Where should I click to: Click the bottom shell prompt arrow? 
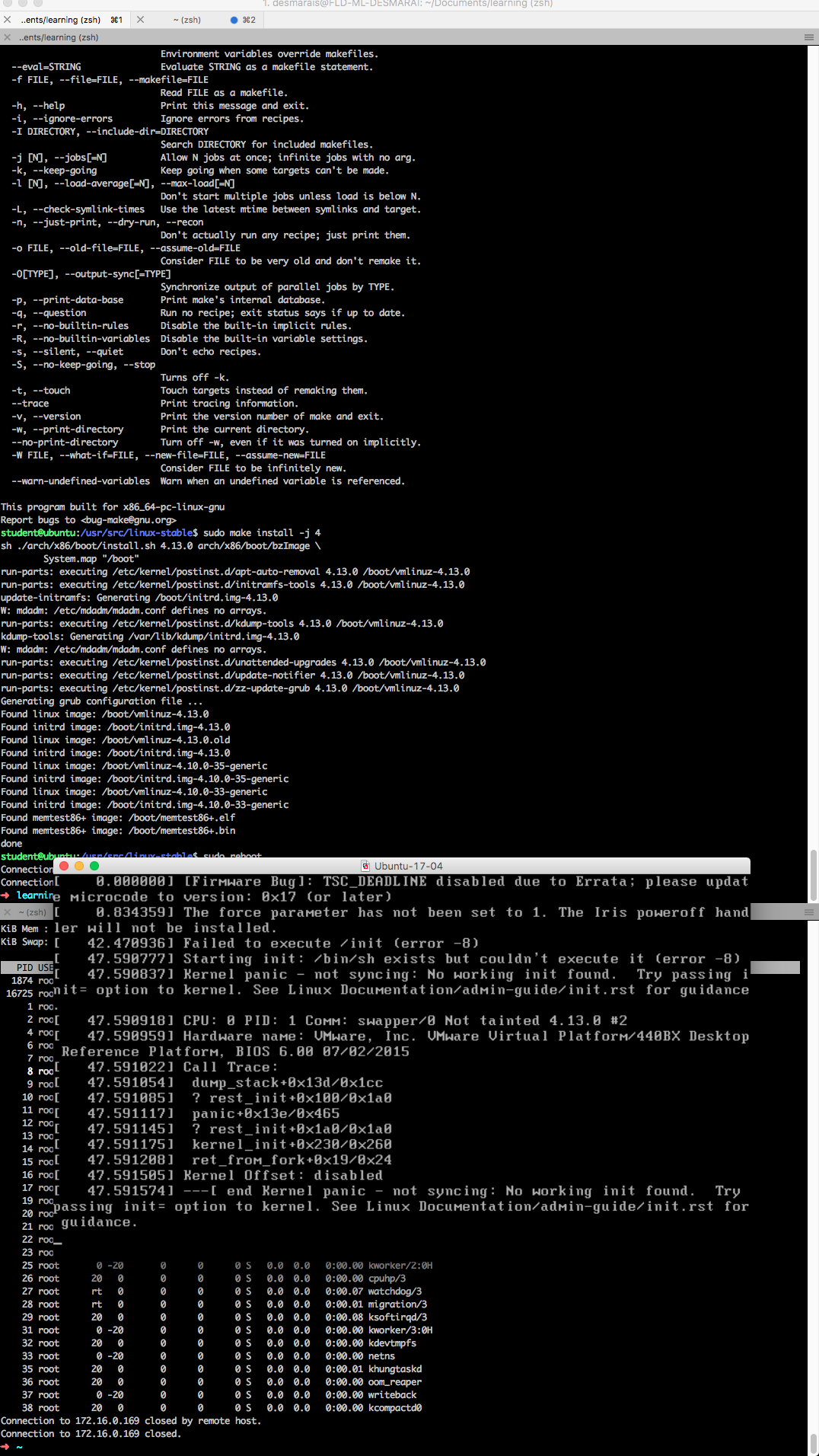point(5,1447)
